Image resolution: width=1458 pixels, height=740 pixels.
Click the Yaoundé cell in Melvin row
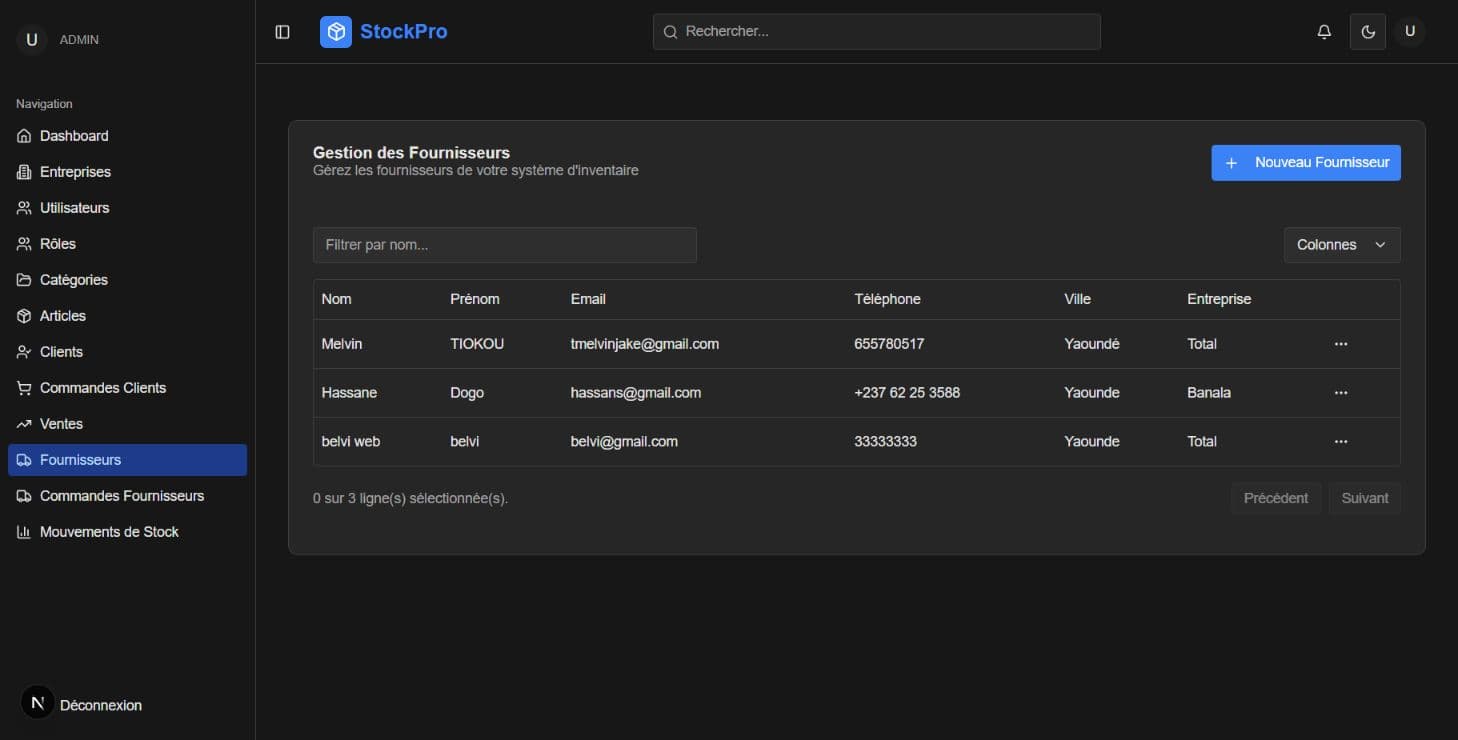point(1092,344)
